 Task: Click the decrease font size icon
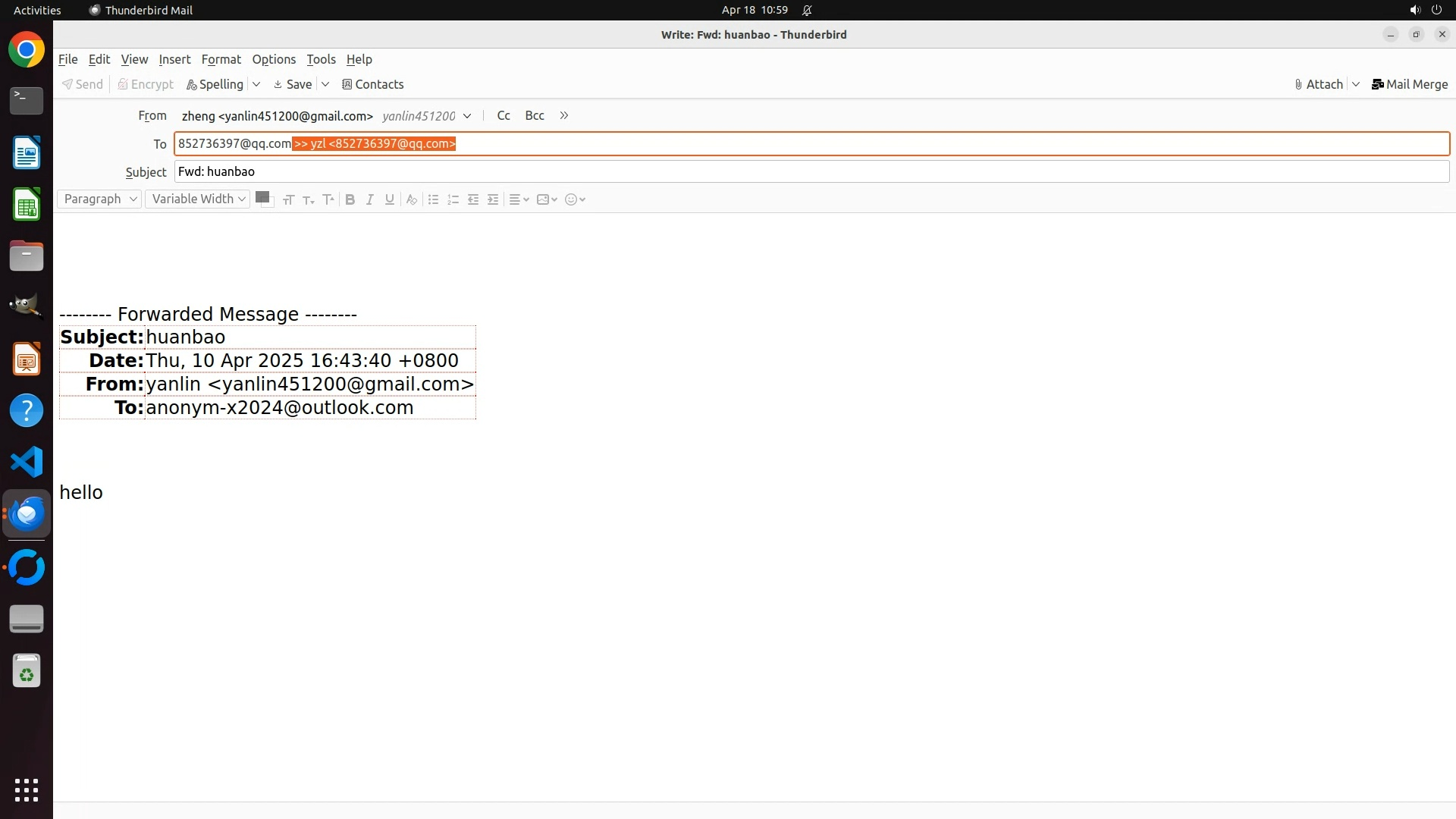pyautogui.click(x=308, y=199)
